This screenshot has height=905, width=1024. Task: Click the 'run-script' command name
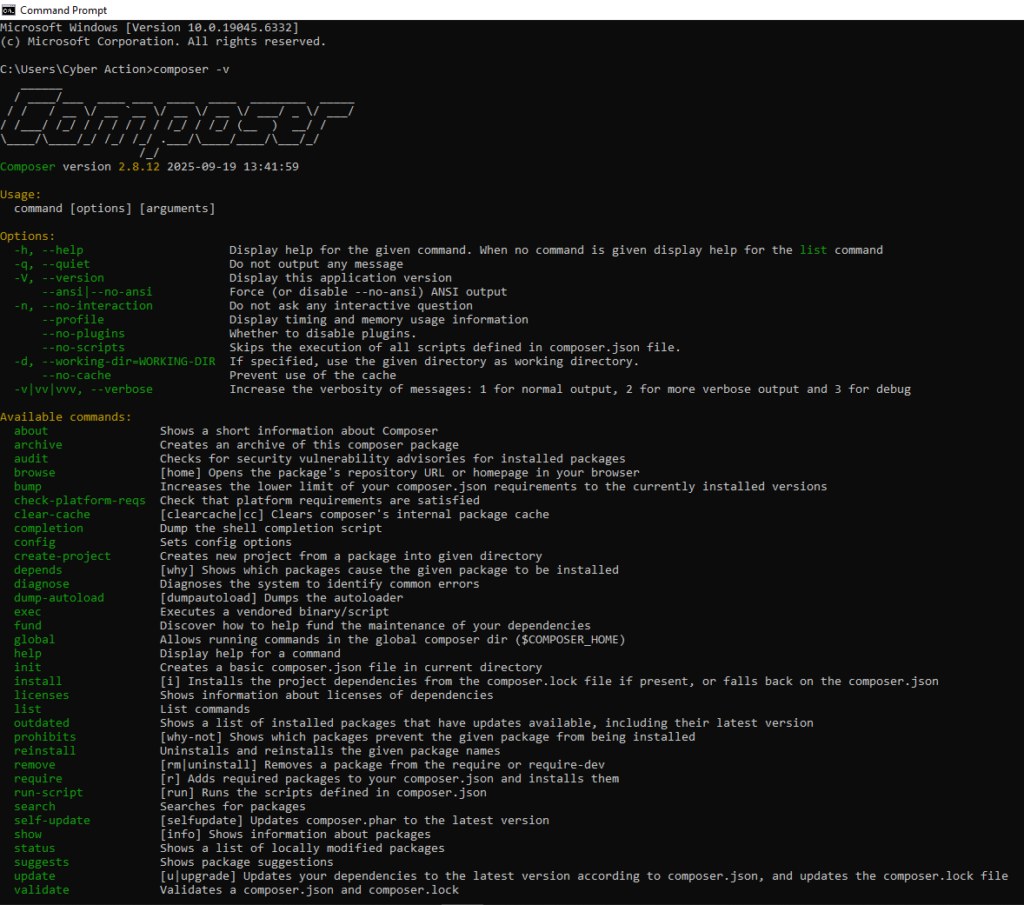coord(48,792)
